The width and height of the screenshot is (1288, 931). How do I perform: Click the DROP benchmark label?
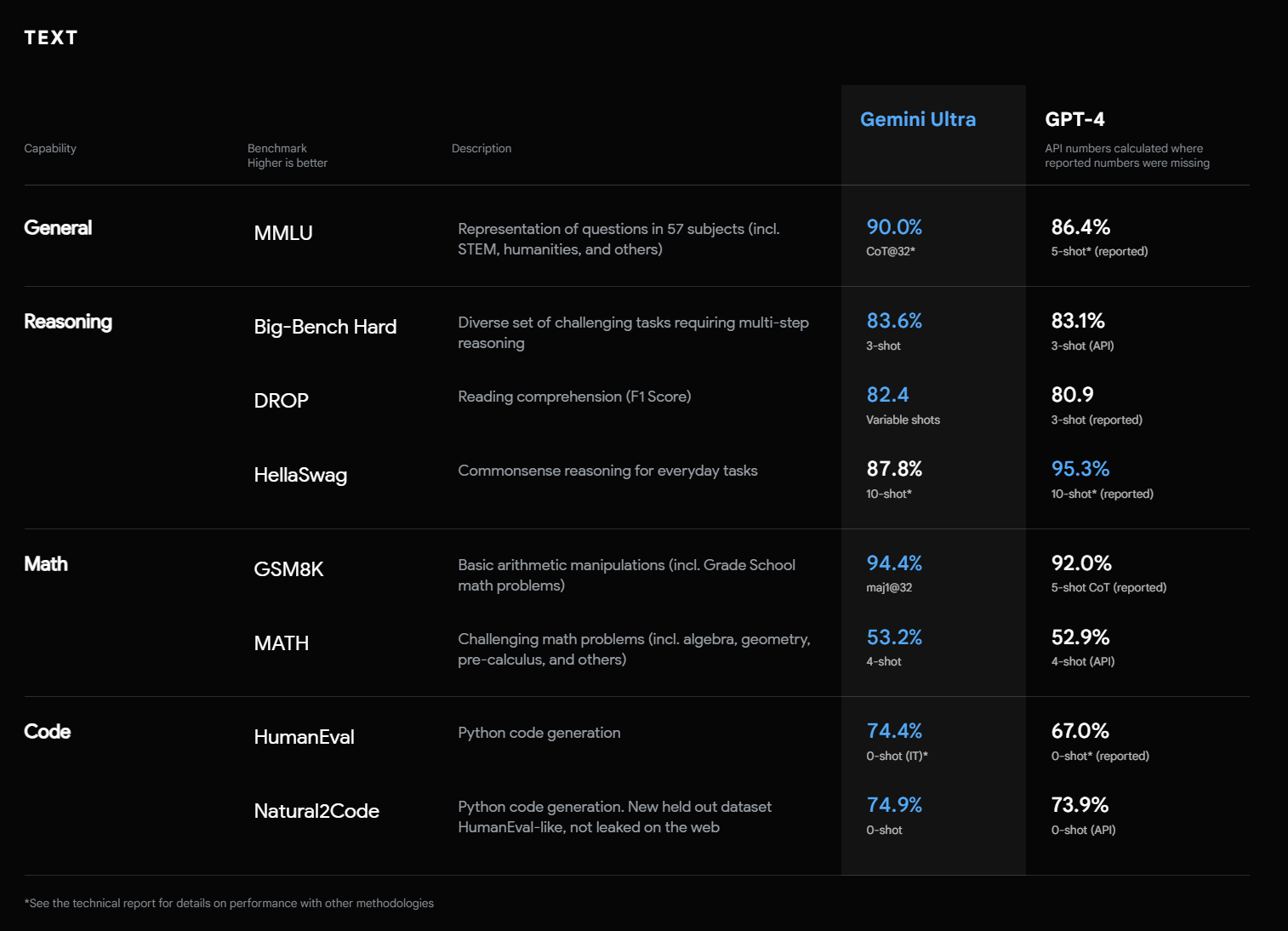click(x=281, y=401)
